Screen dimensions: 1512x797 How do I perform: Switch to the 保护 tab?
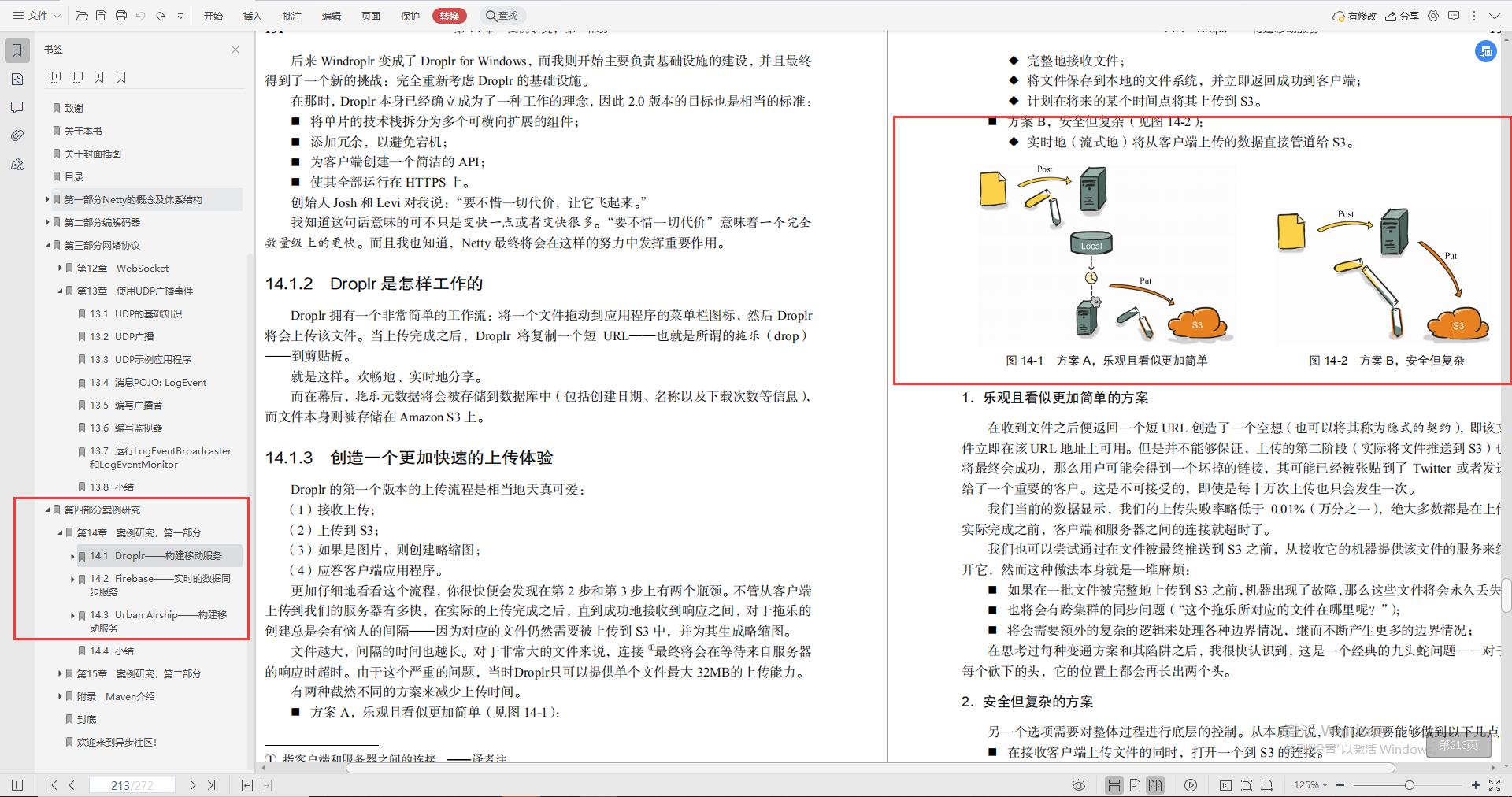[410, 16]
